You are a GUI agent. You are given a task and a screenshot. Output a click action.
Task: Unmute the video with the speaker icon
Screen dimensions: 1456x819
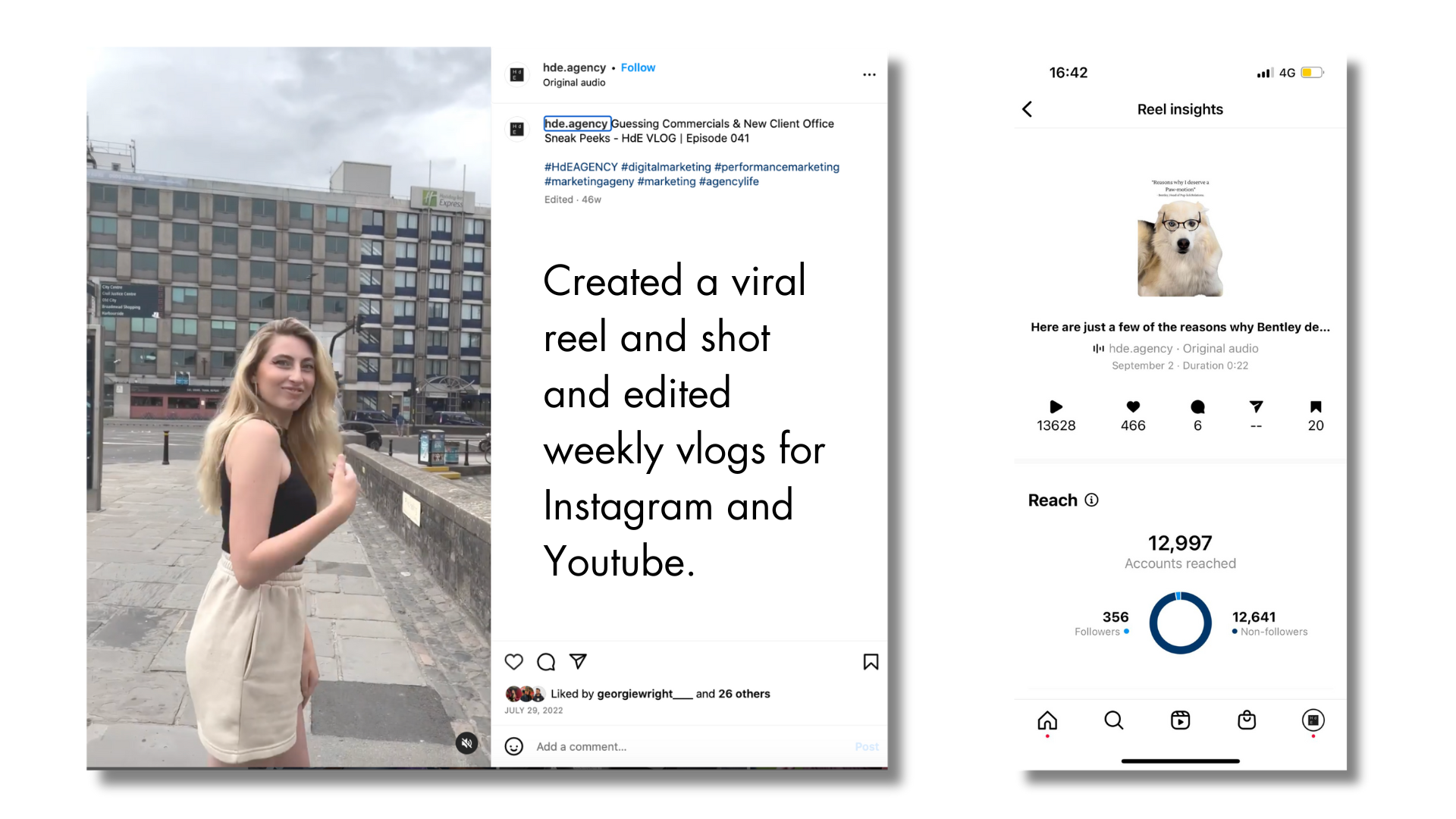[x=467, y=743]
